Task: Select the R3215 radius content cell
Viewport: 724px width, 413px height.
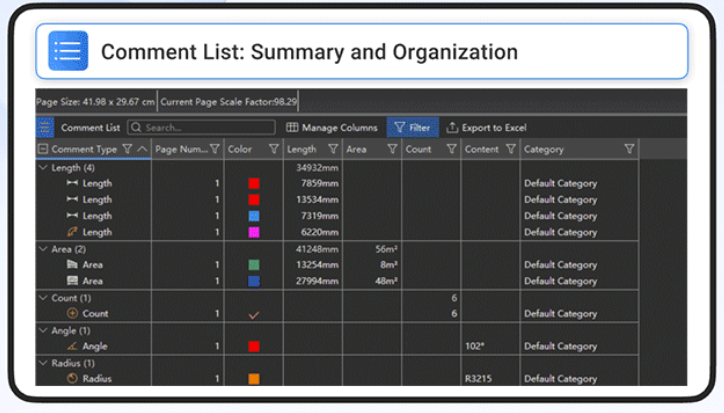Action: click(x=478, y=379)
